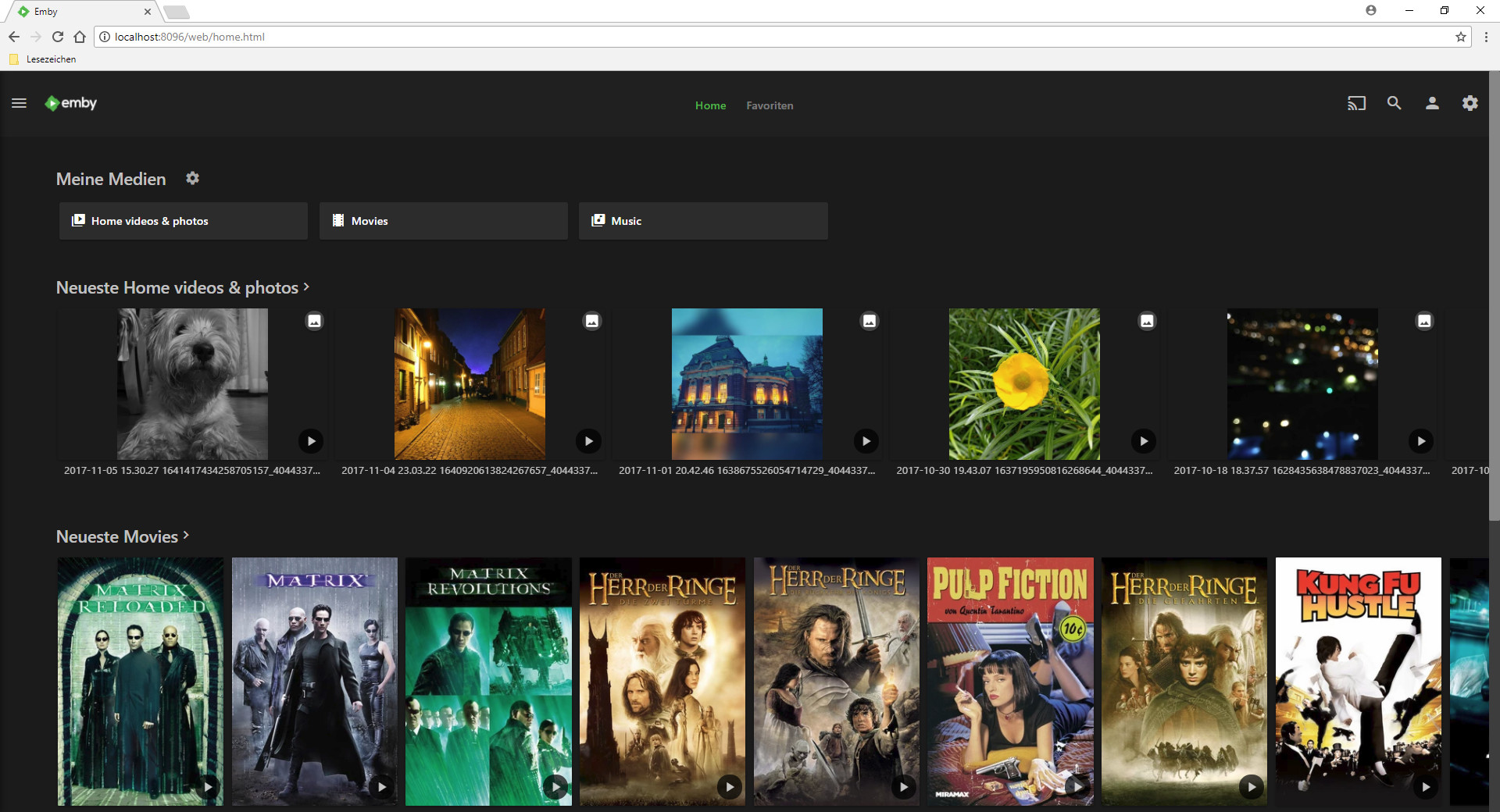Play the theater building photo from 2017-11-01
The width and height of the screenshot is (1500, 812).
pos(866,441)
